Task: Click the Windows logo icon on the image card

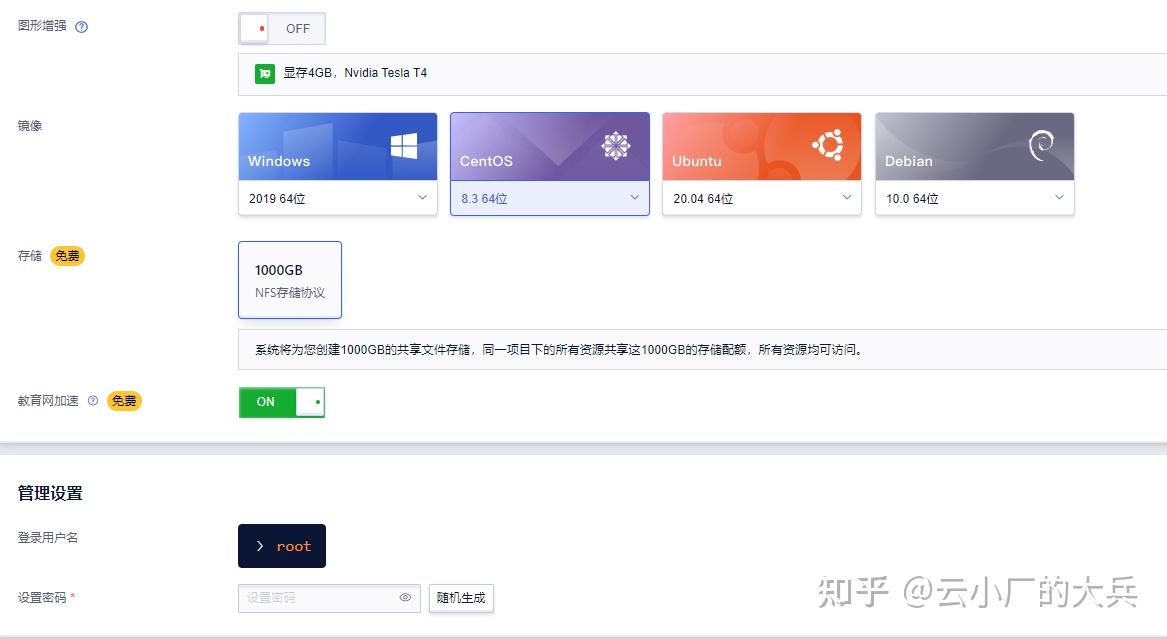Action: coord(405,145)
